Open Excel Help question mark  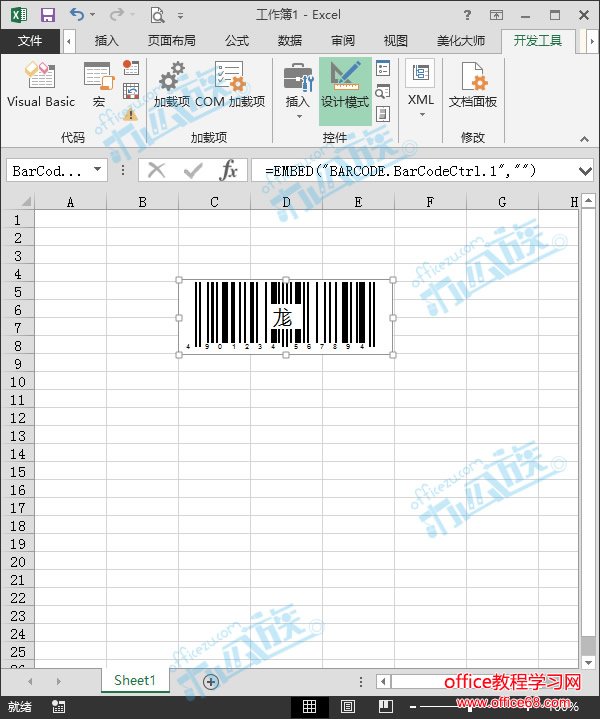point(467,15)
